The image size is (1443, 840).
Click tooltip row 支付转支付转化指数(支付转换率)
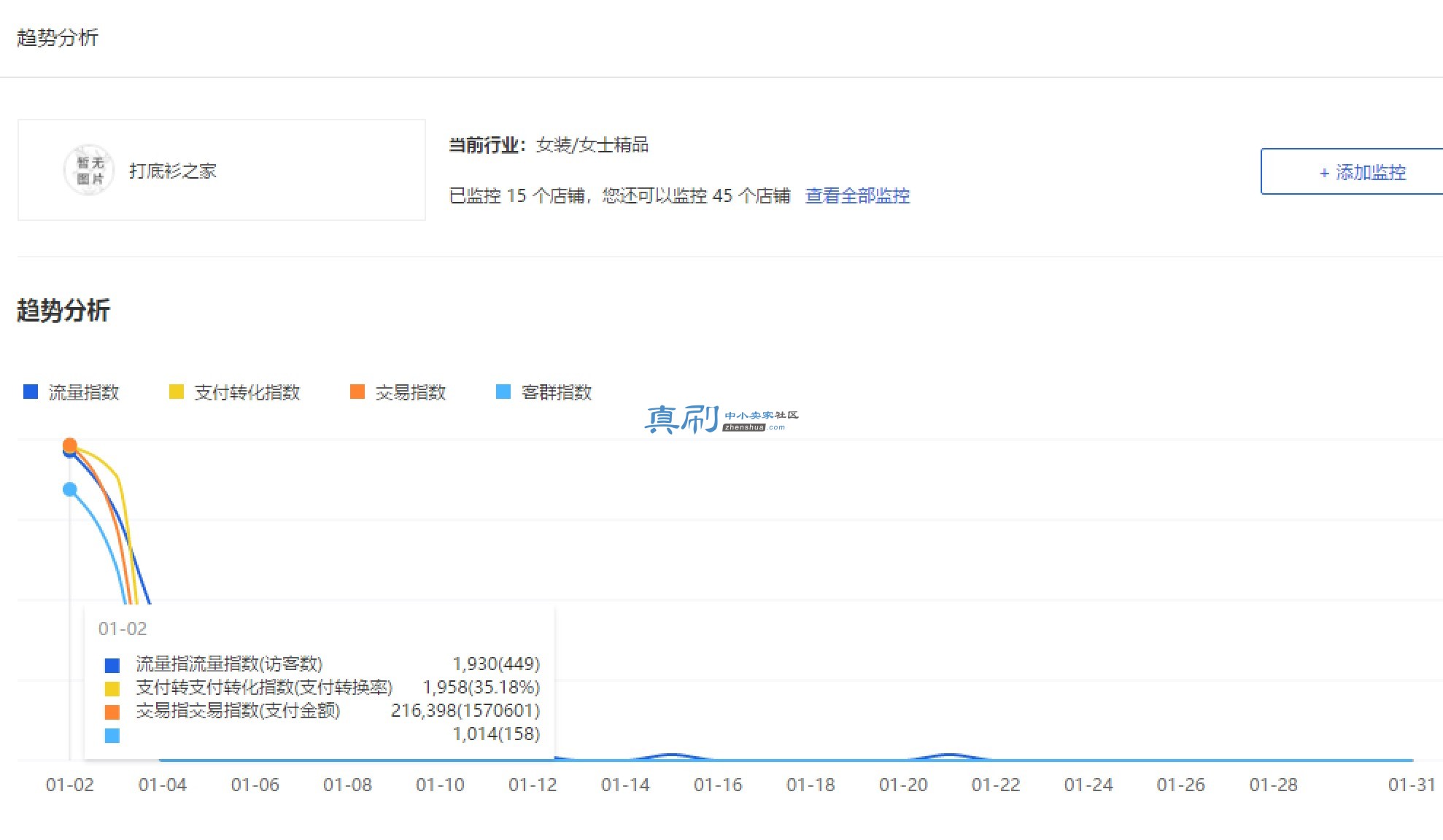(264, 687)
